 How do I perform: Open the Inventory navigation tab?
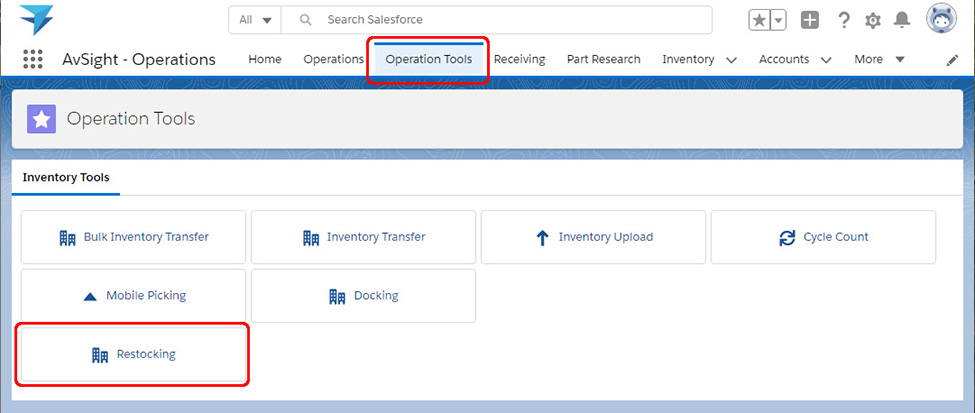(x=688, y=59)
